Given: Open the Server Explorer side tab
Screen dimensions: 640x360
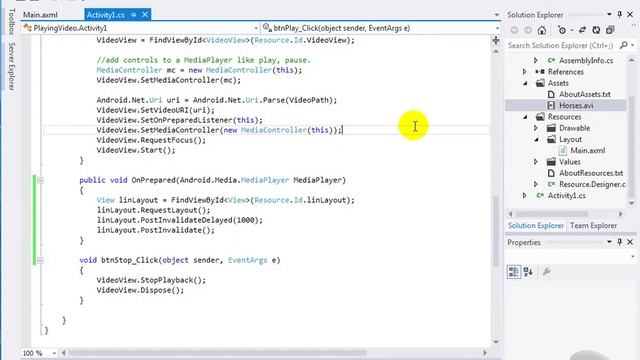Looking at the screenshot, I should pos(12,66).
